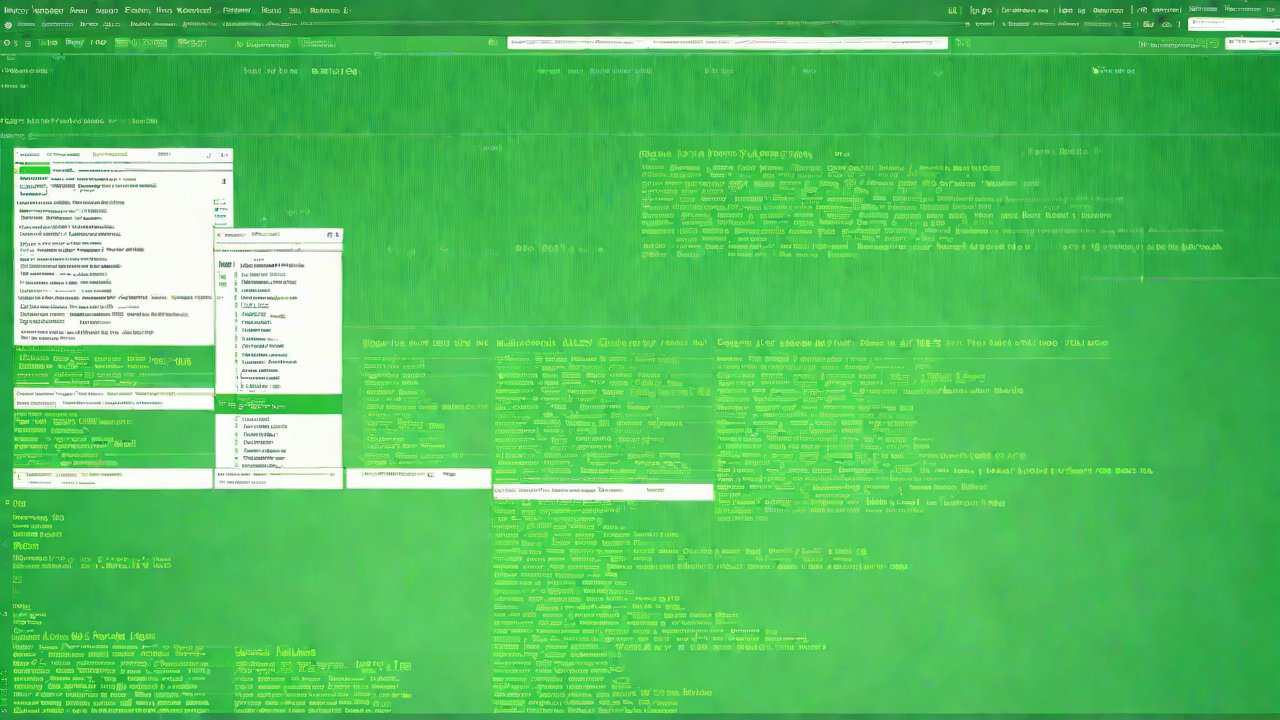The image size is (1280, 720).
Task: Click the small icon right of the wide address field
Action: (x=961, y=43)
